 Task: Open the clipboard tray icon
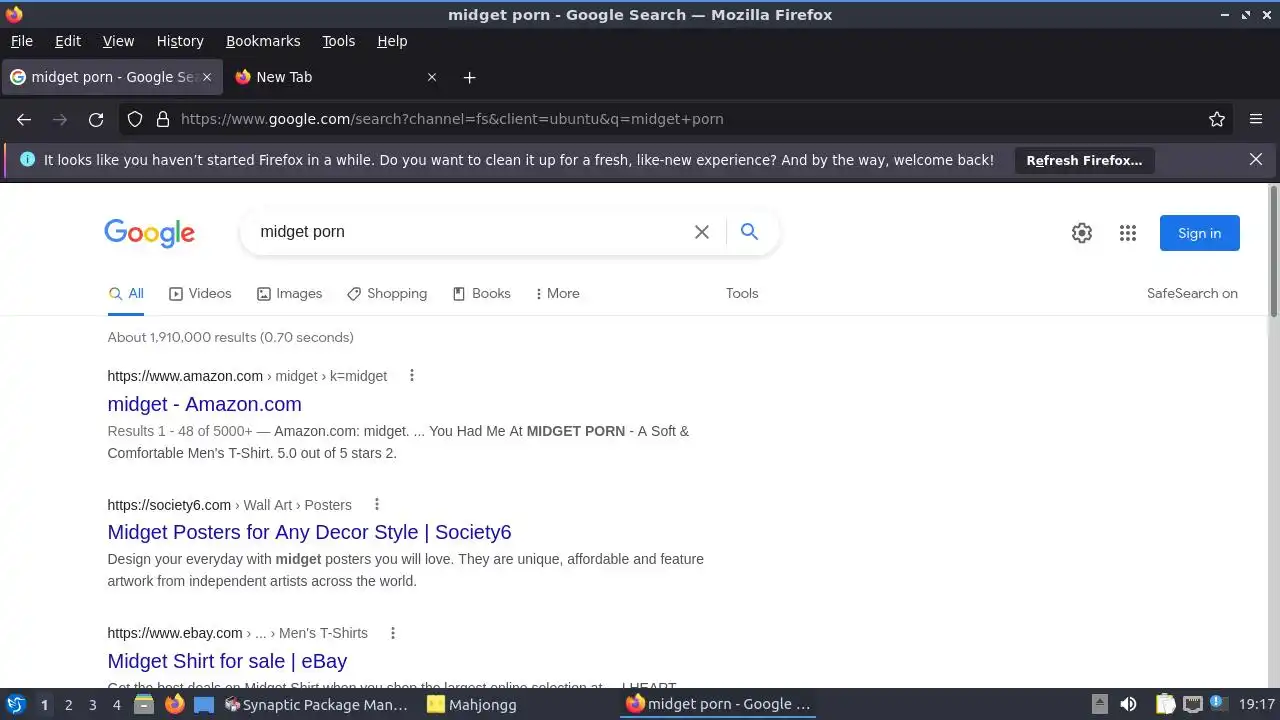point(1165,704)
